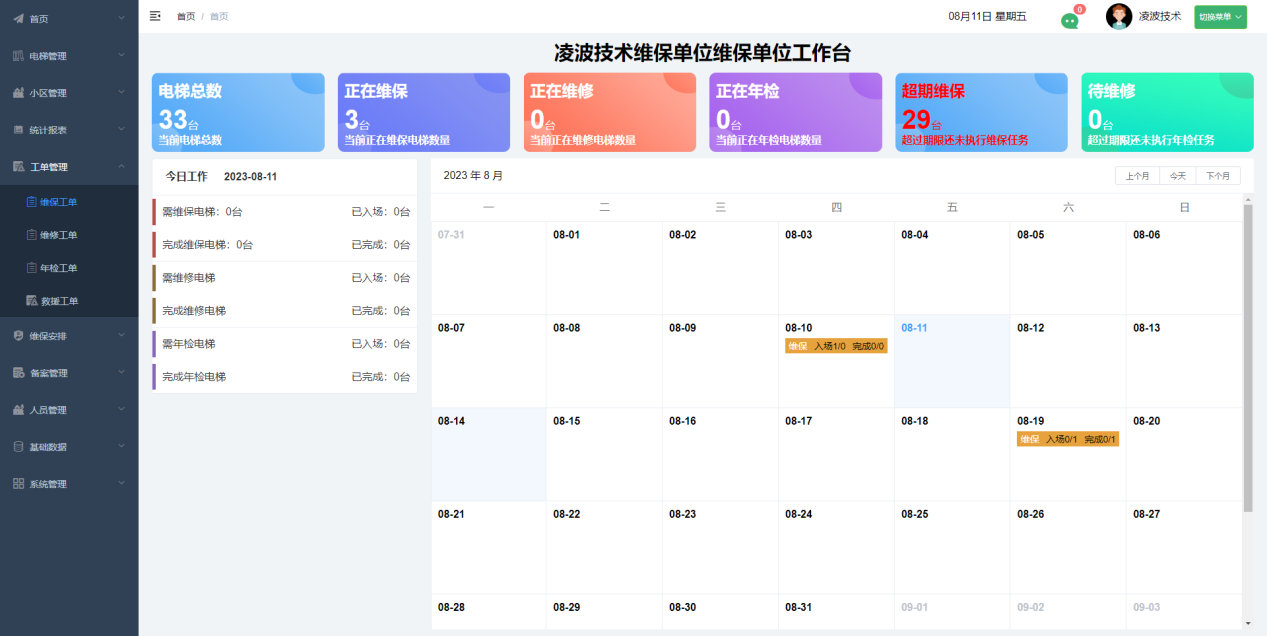Select 人员管理 in the sidebar menu
Image resolution: width=1267 pixels, height=636 pixels.
pos(69,410)
